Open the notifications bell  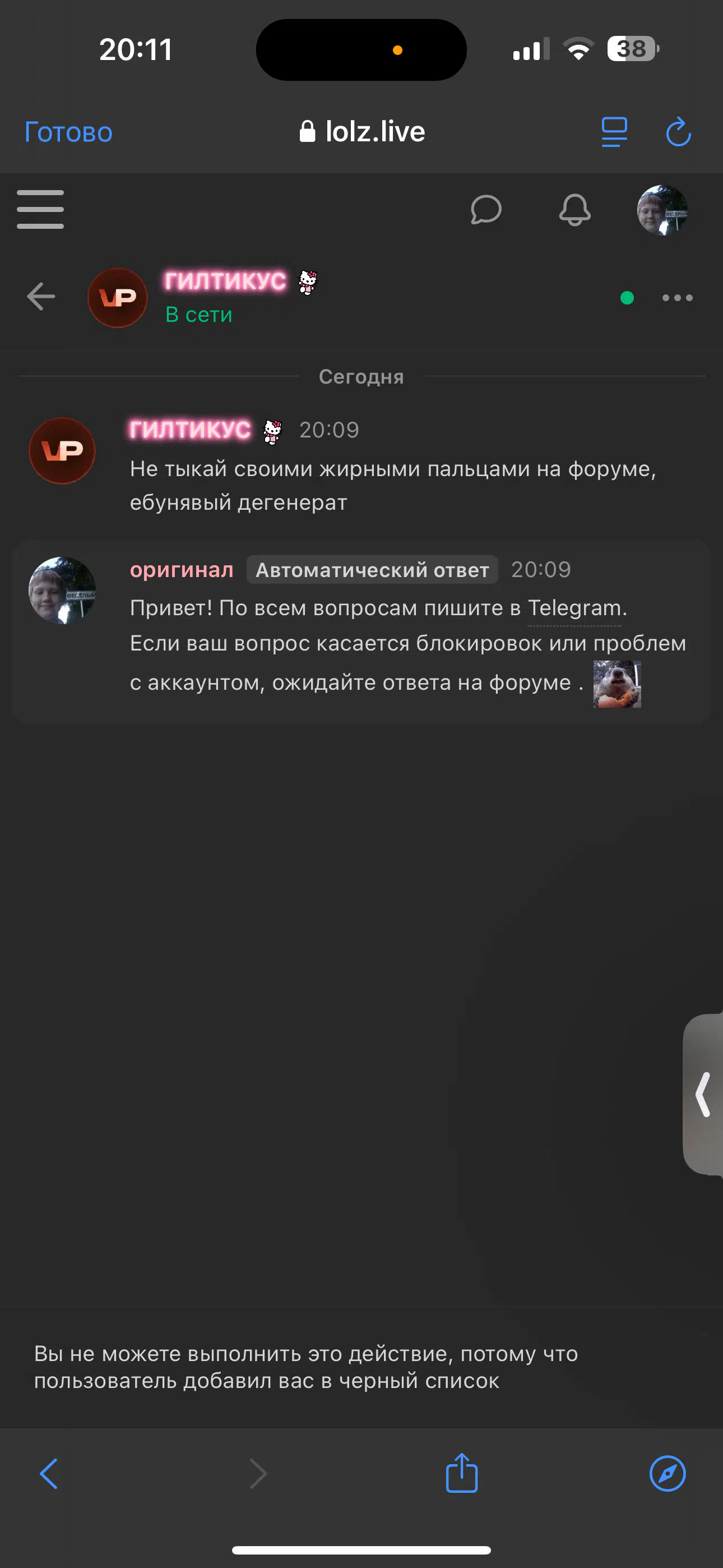[574, 210]
